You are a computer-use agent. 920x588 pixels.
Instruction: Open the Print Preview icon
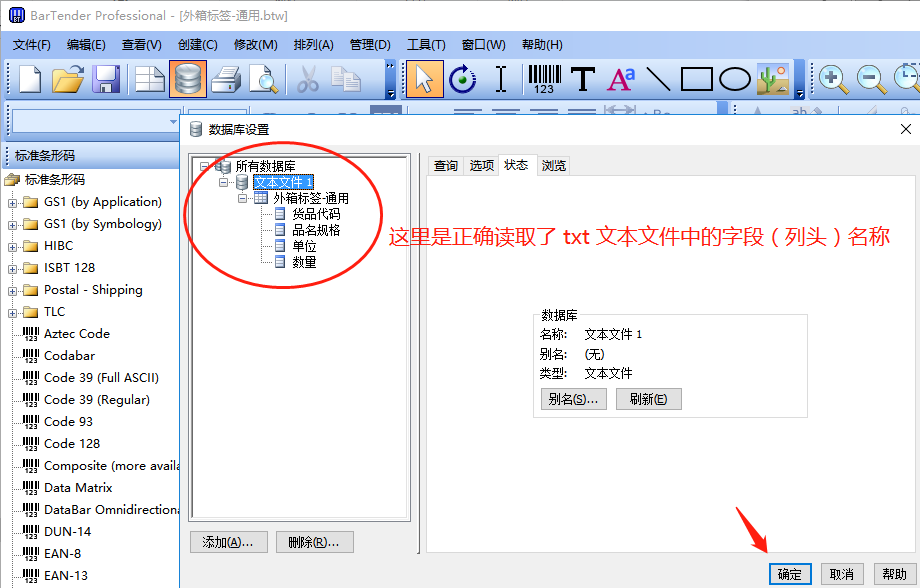(263, 79)
